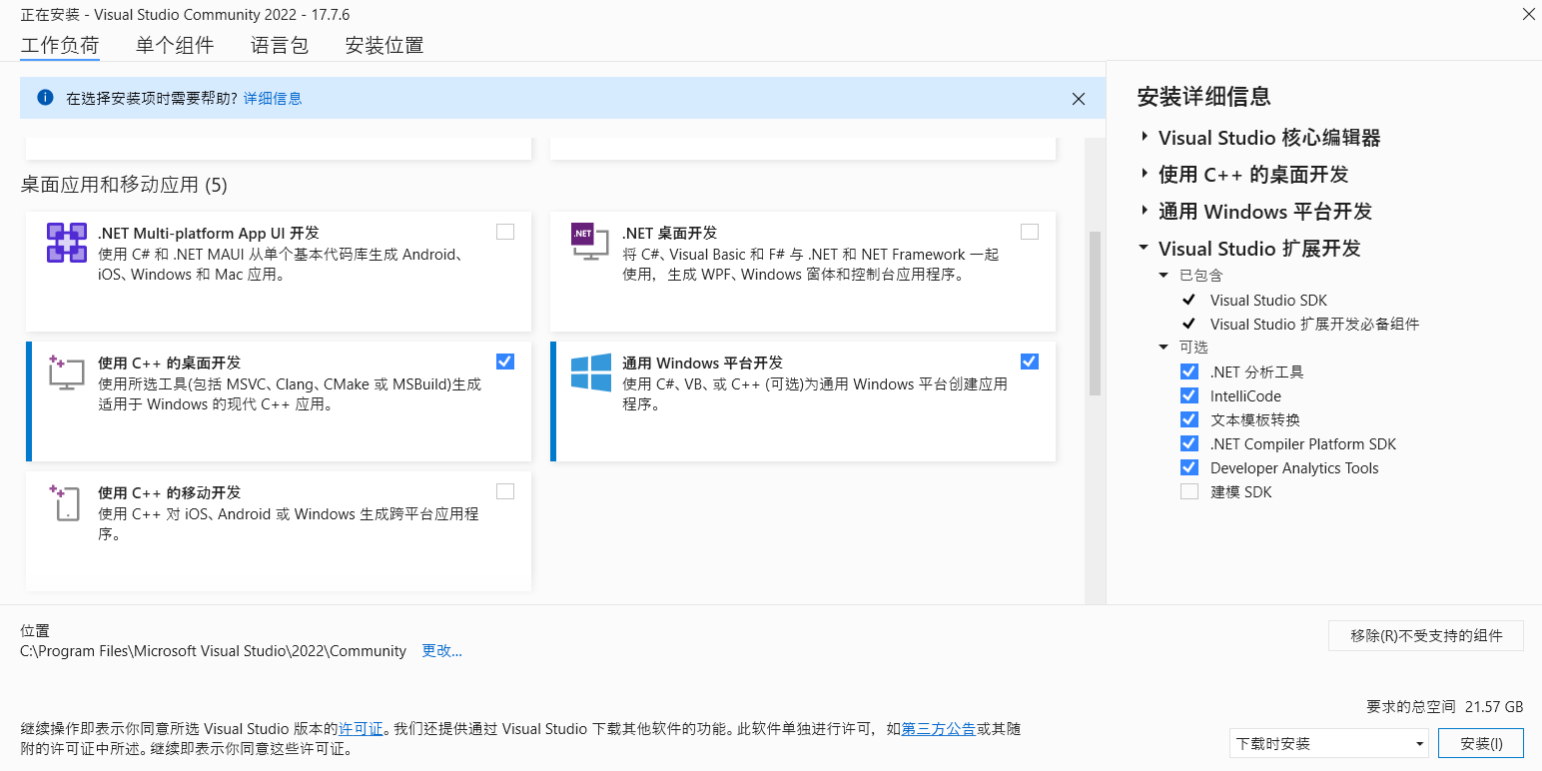Open the 下载时安装 dropdown
1542x771 pixels.
1329,744
